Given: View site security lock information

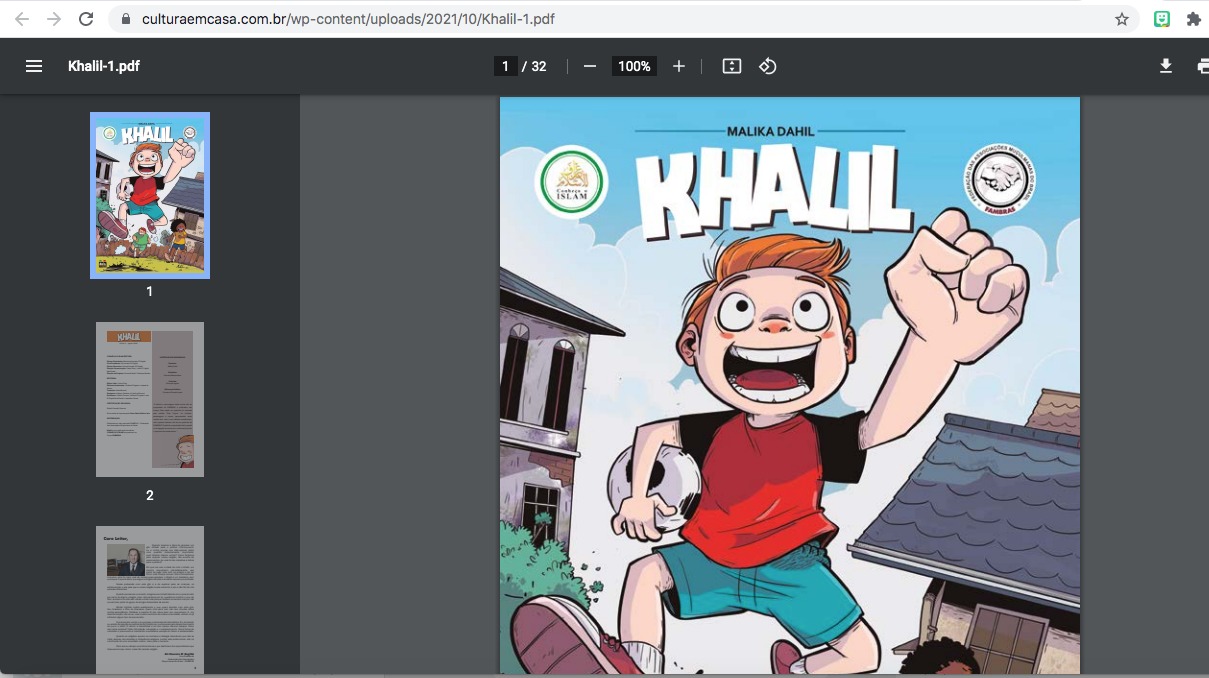Looking at the screenshot, I should (126, 19).
